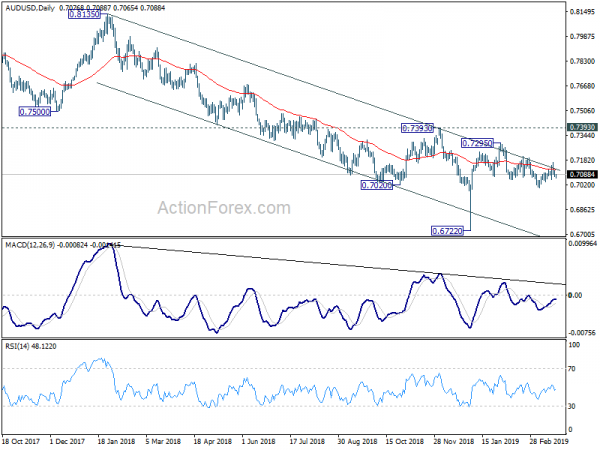Click the 0.79875 price axis value

[582, 37]
